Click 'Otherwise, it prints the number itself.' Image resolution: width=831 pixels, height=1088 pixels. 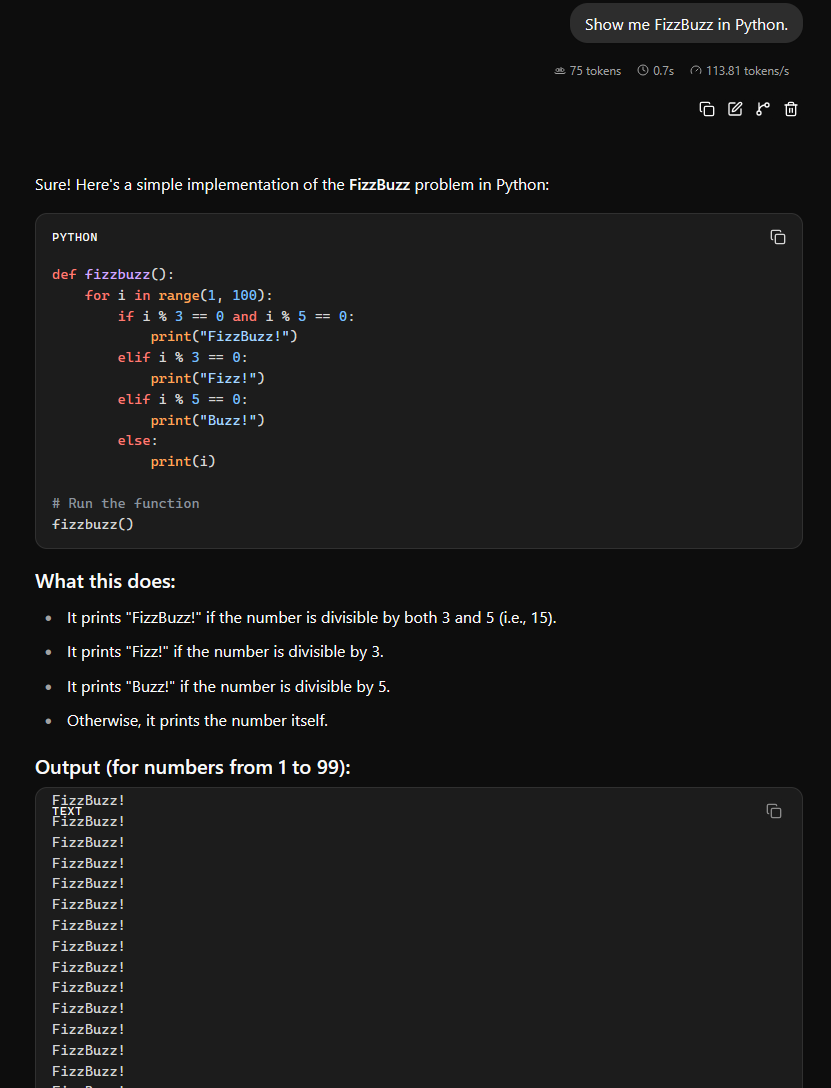(x=197, y=720)
